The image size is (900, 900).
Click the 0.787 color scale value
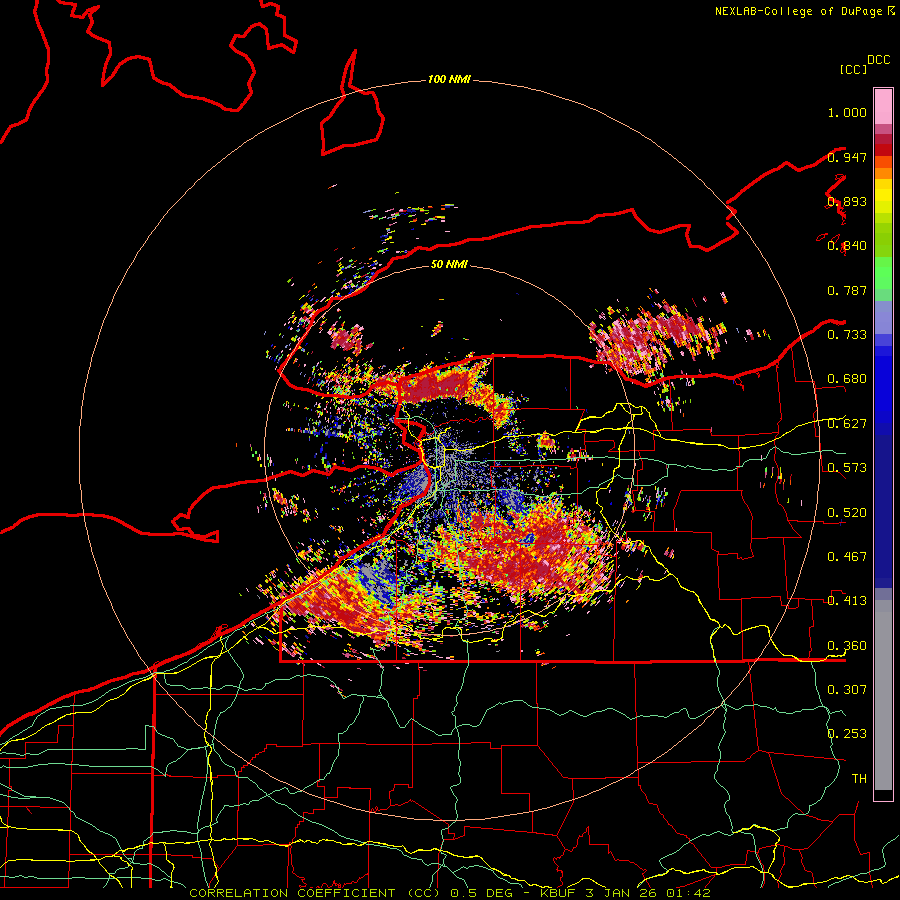point(847,290)
